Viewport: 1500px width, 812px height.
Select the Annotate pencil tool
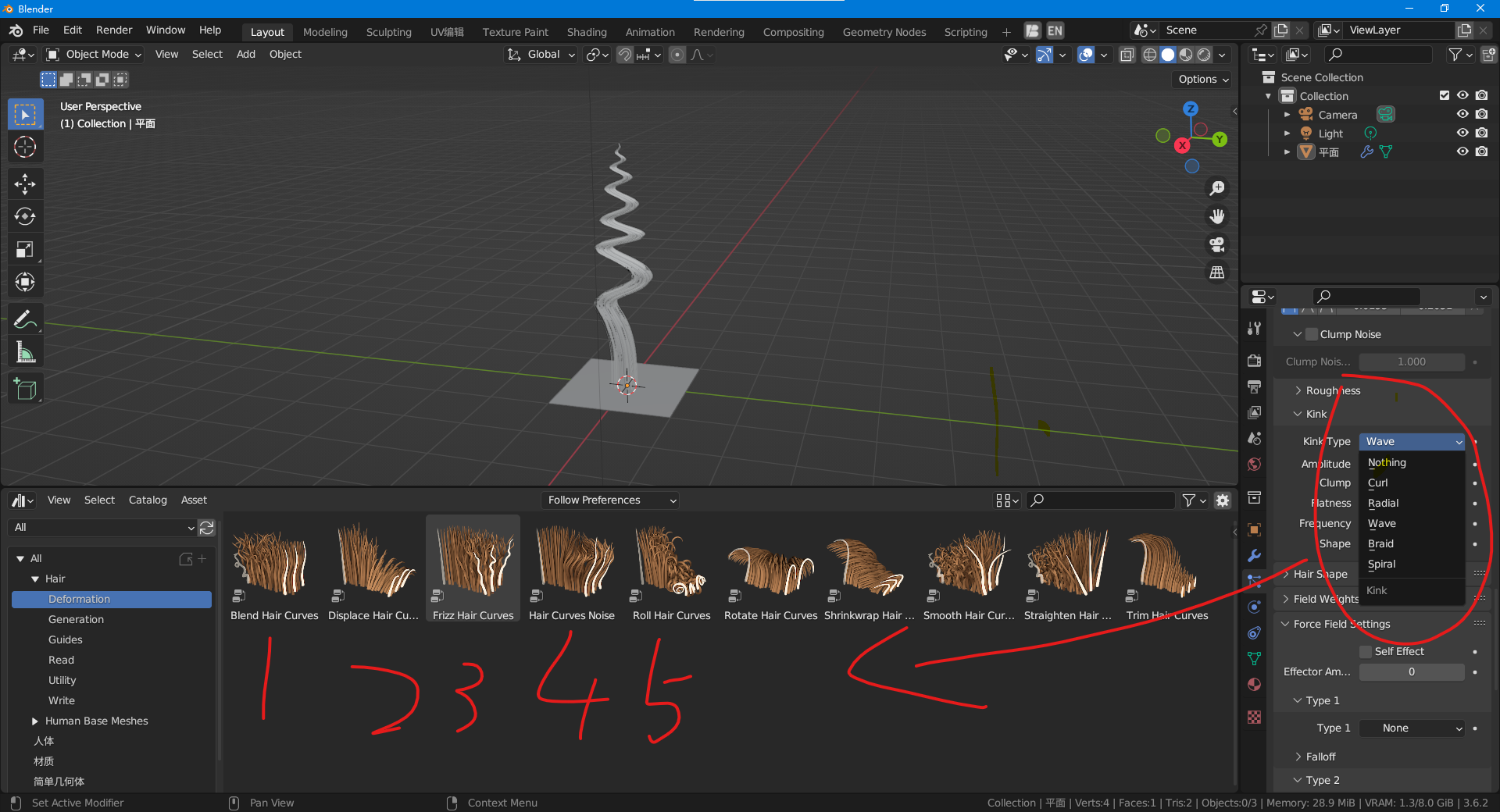pyautogui.click(x=25, y=319)
